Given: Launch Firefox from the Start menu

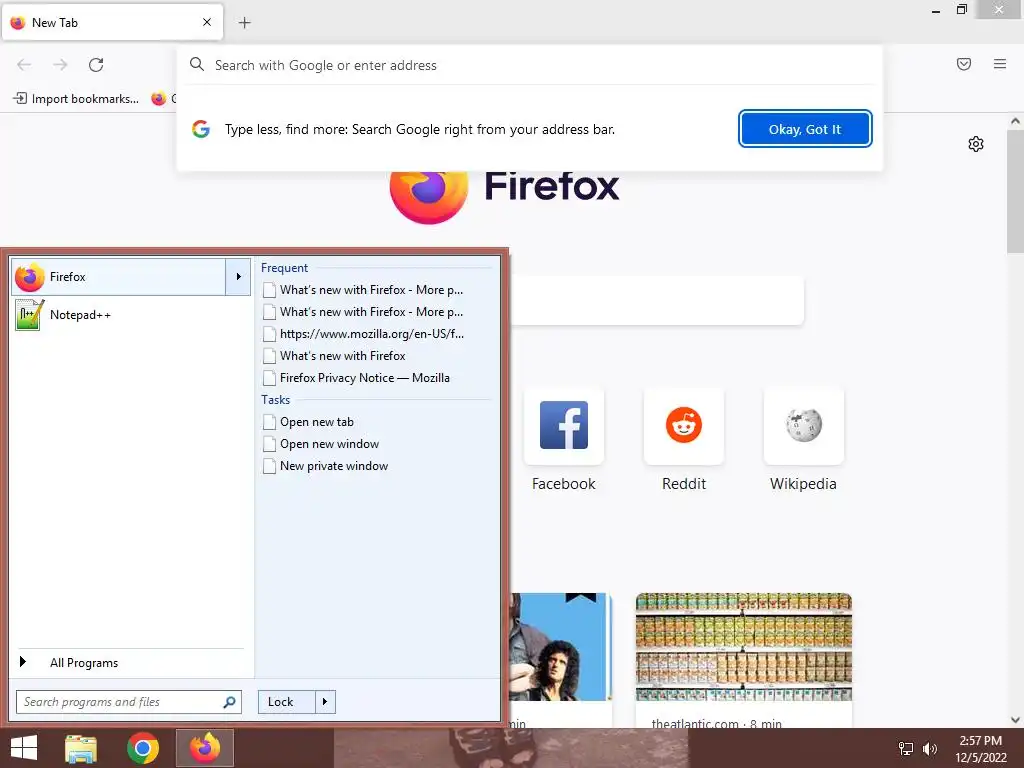Looking at the screenshot, I should (x=119, y=277).
